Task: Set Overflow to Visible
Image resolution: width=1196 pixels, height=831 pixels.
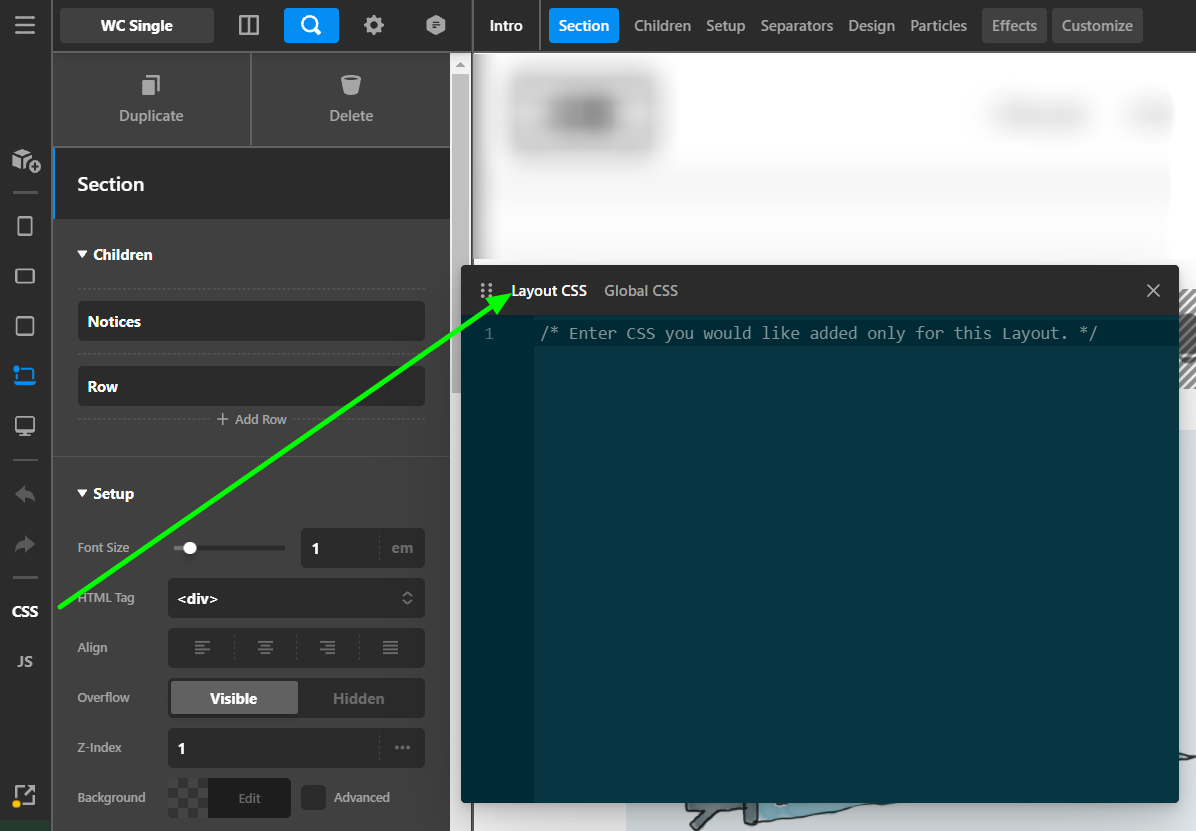Action: pos(234,698)
